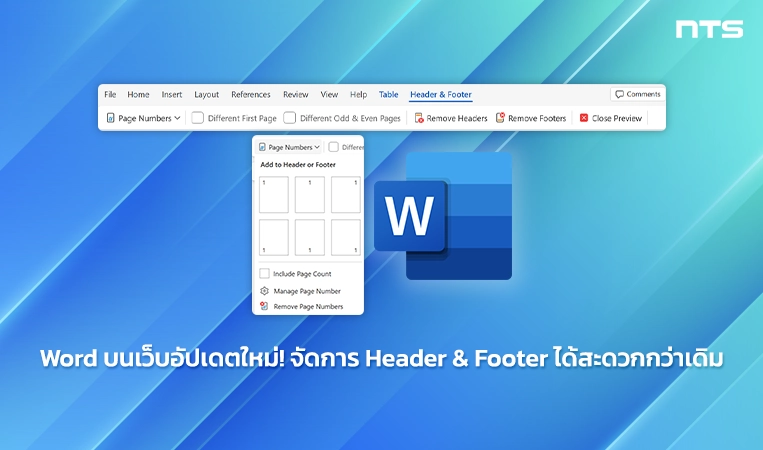Screen dimensions: 763x450
Task: Choose header top-right page number layout
Action: coord(345,195)
